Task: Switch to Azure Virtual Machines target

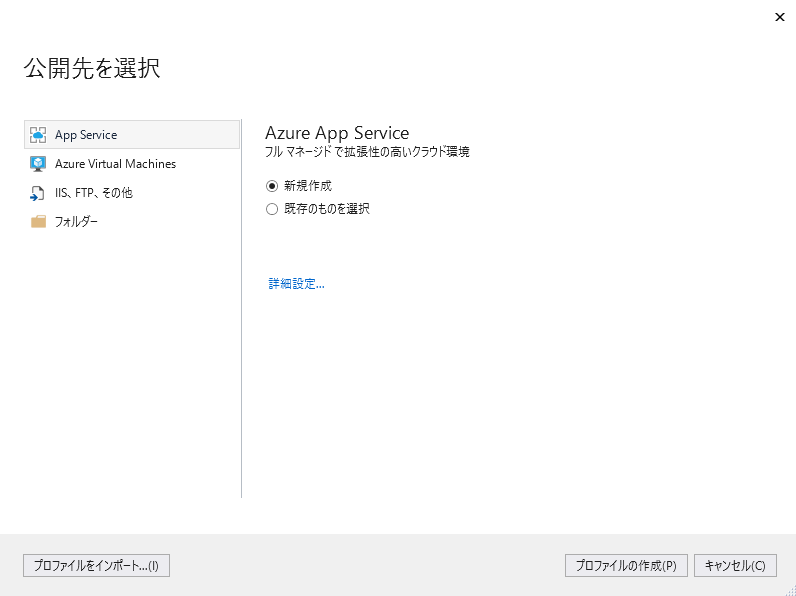Action: pyautogui.click(x=115, y=164)
